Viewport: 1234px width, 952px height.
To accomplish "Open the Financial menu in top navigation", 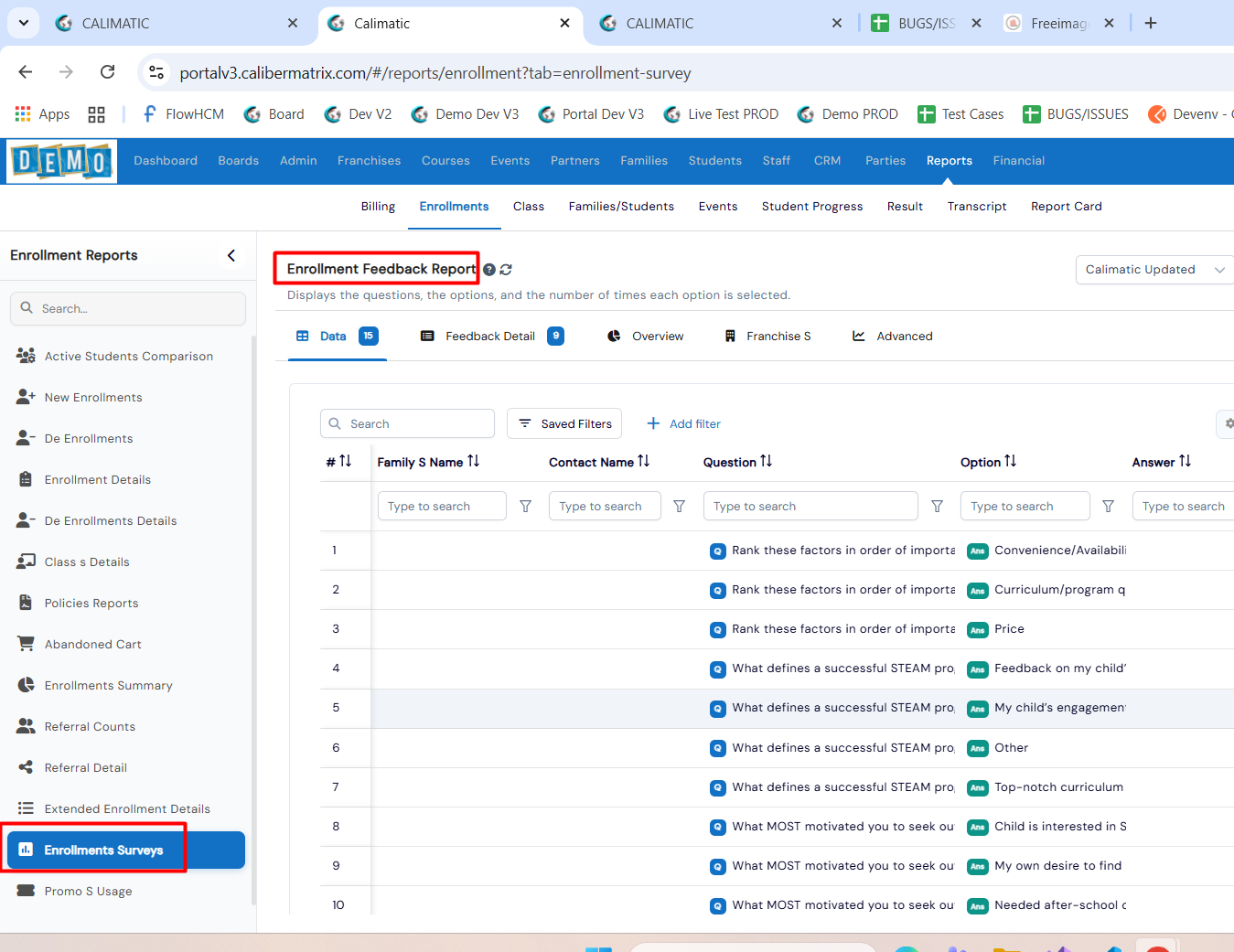I will (1018, 161).
